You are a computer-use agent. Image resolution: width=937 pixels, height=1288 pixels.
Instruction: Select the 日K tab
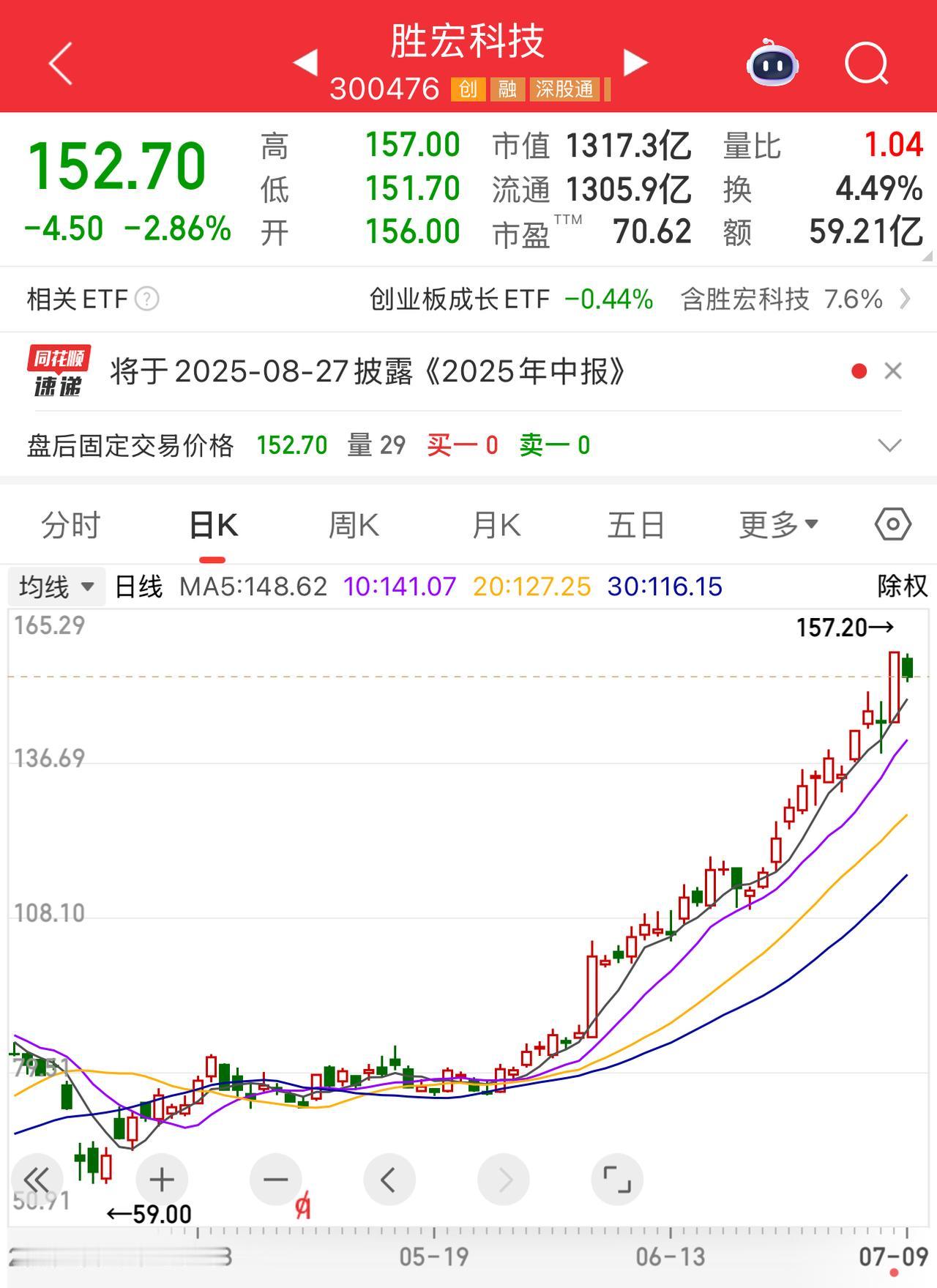212,526
